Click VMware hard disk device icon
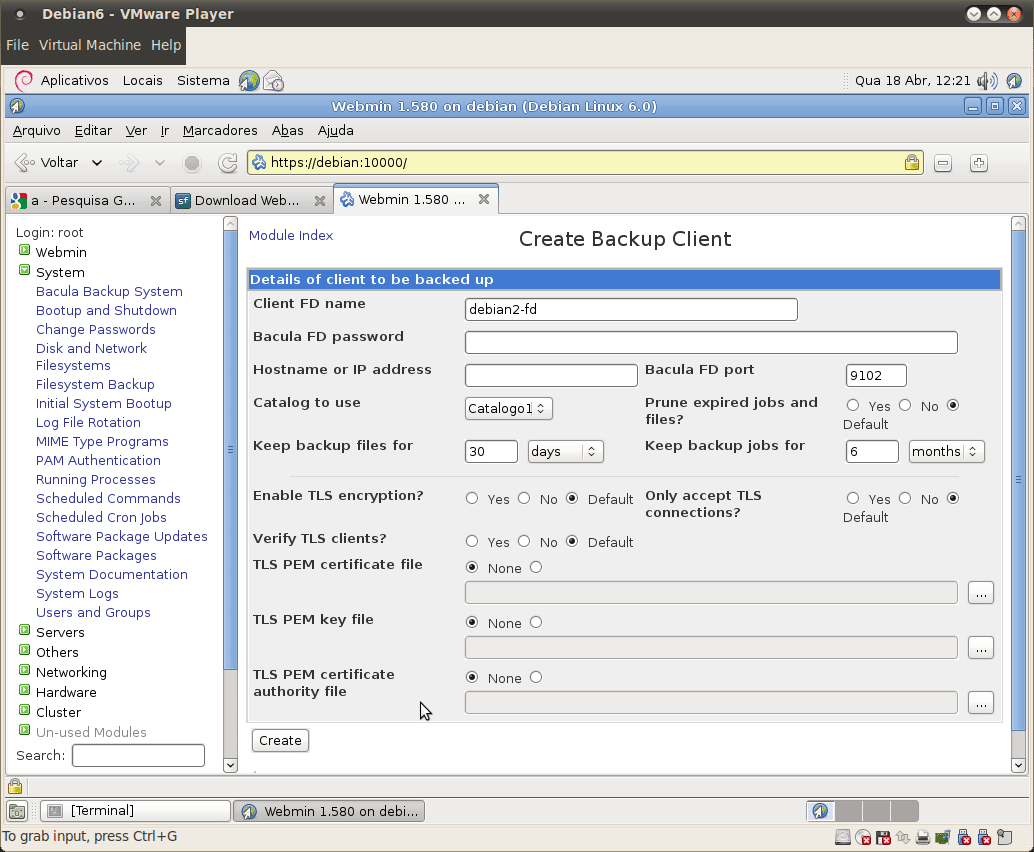 pyautogui.click(x=842, y=837)
